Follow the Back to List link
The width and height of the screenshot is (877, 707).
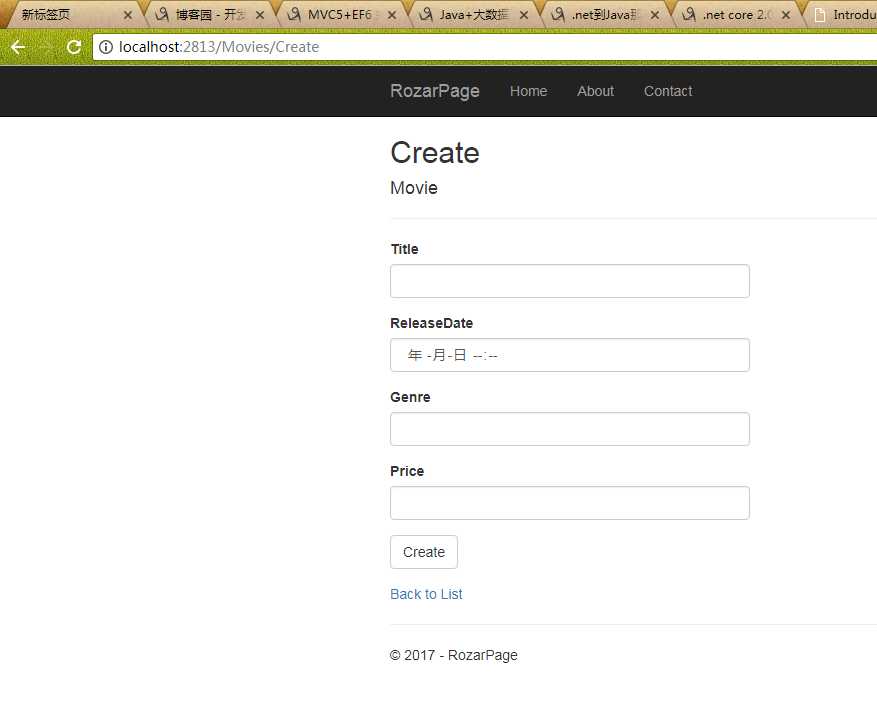(426, 594)
